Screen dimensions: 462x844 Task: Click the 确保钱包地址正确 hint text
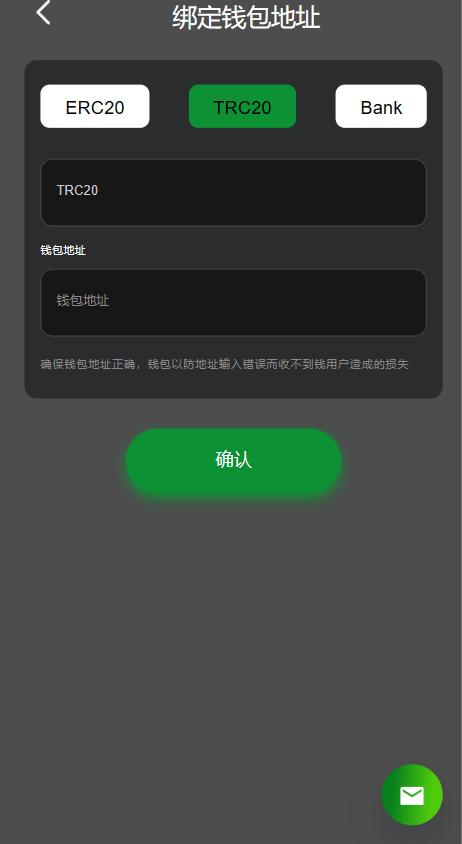click(x=225, y=364)
